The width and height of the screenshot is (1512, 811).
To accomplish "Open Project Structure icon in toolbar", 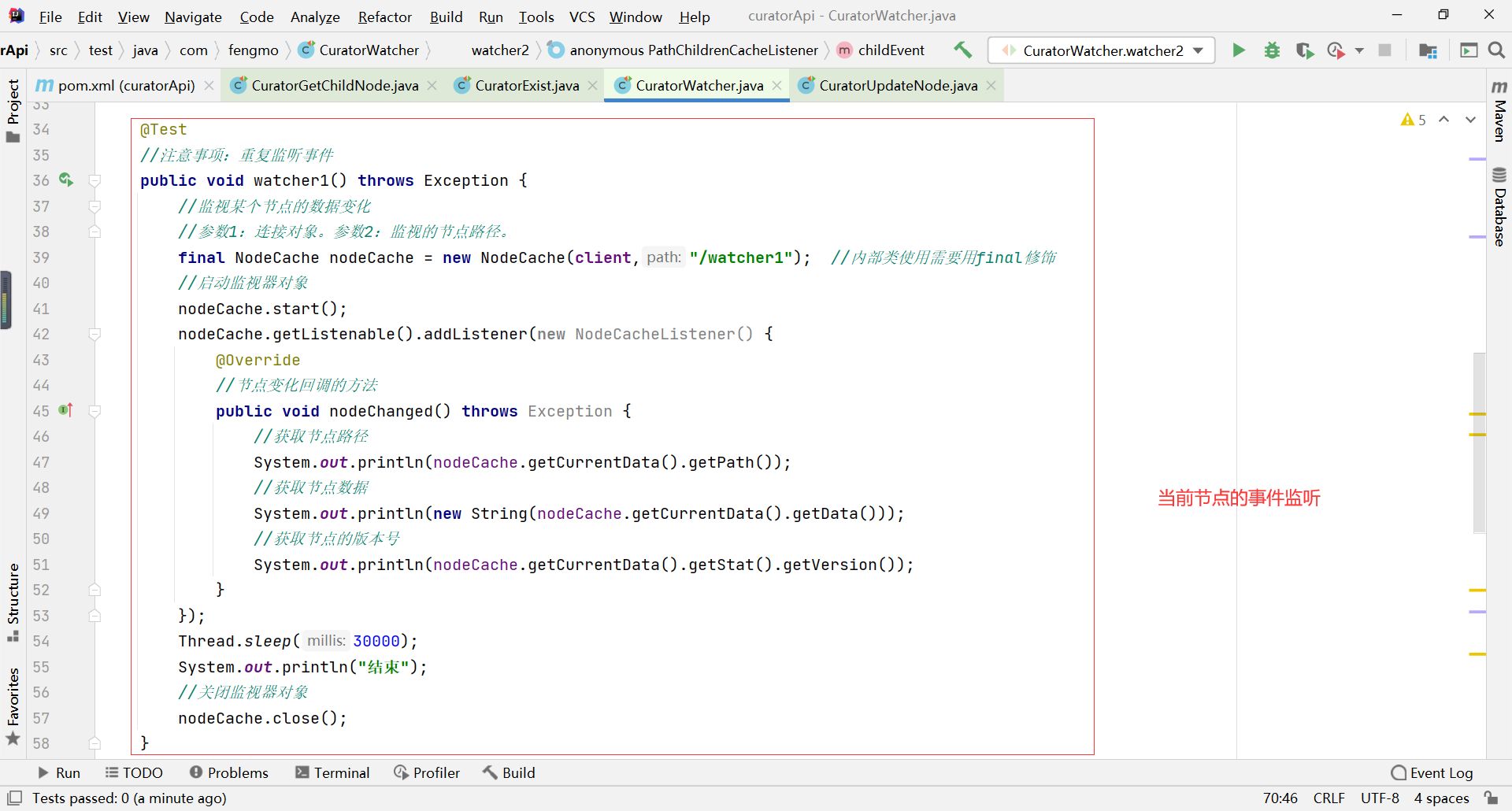I will click(1428, 50).
